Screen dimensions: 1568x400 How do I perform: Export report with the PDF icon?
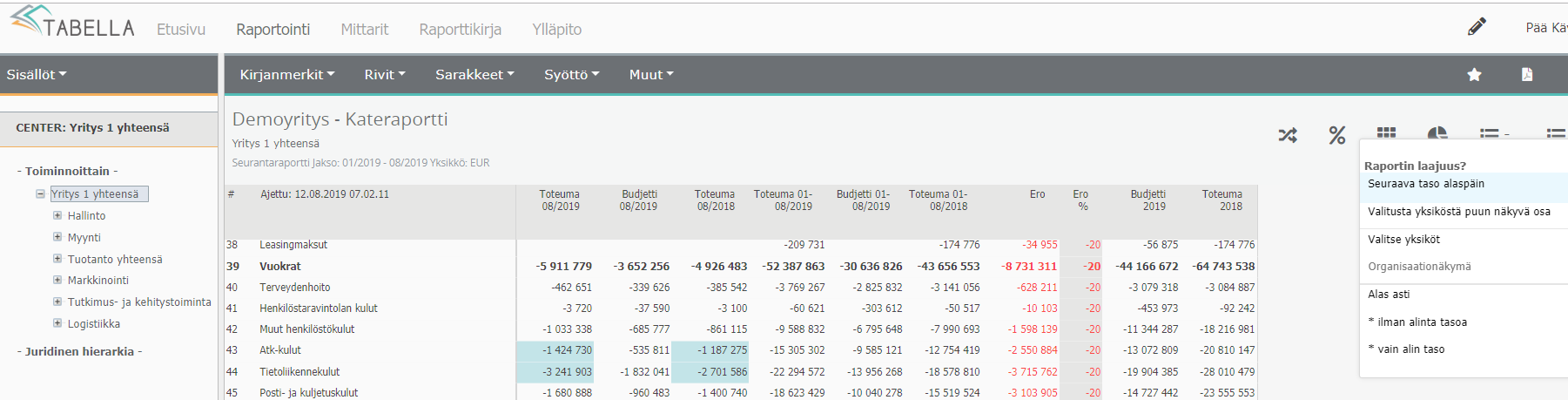click(1527, 75)
